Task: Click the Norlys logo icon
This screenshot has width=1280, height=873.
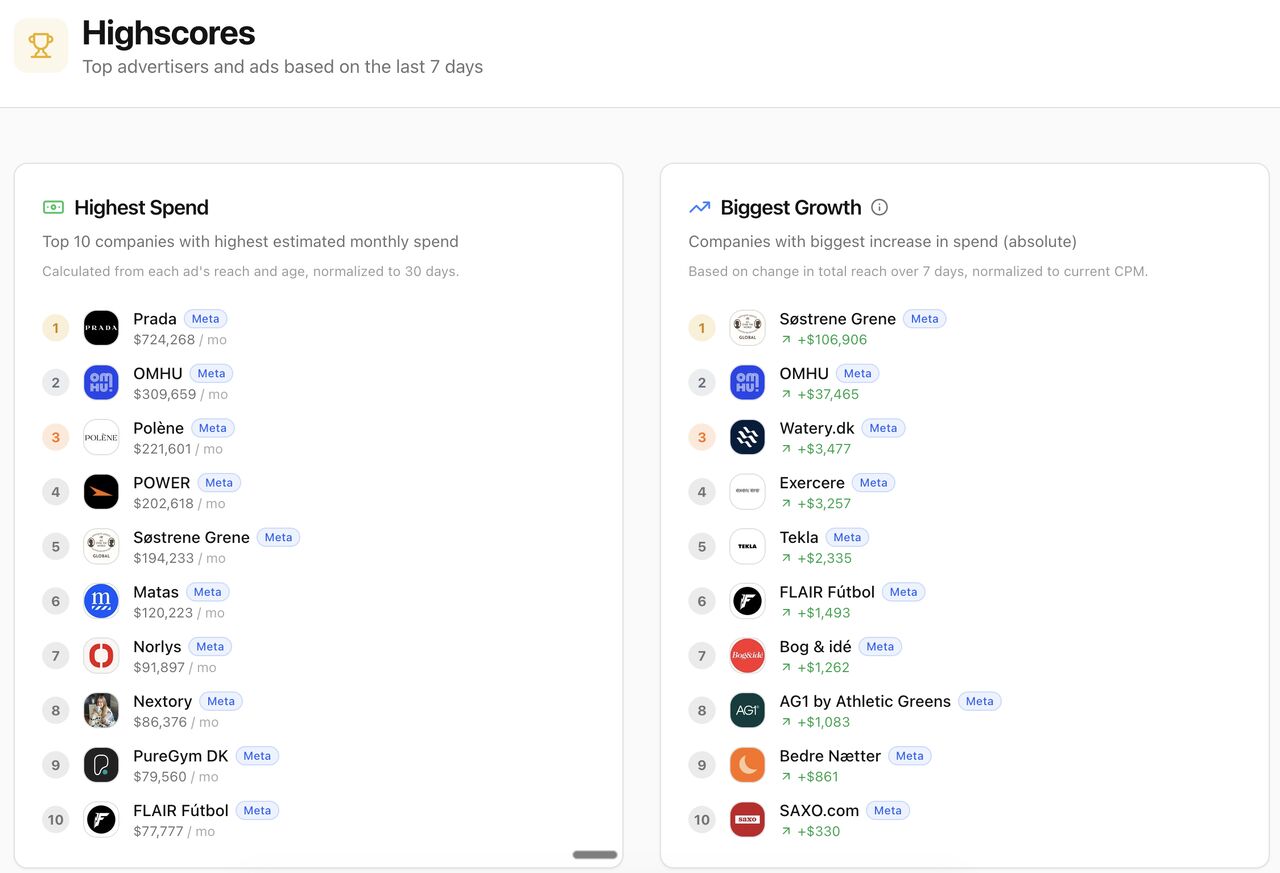Action: (101, 656)
